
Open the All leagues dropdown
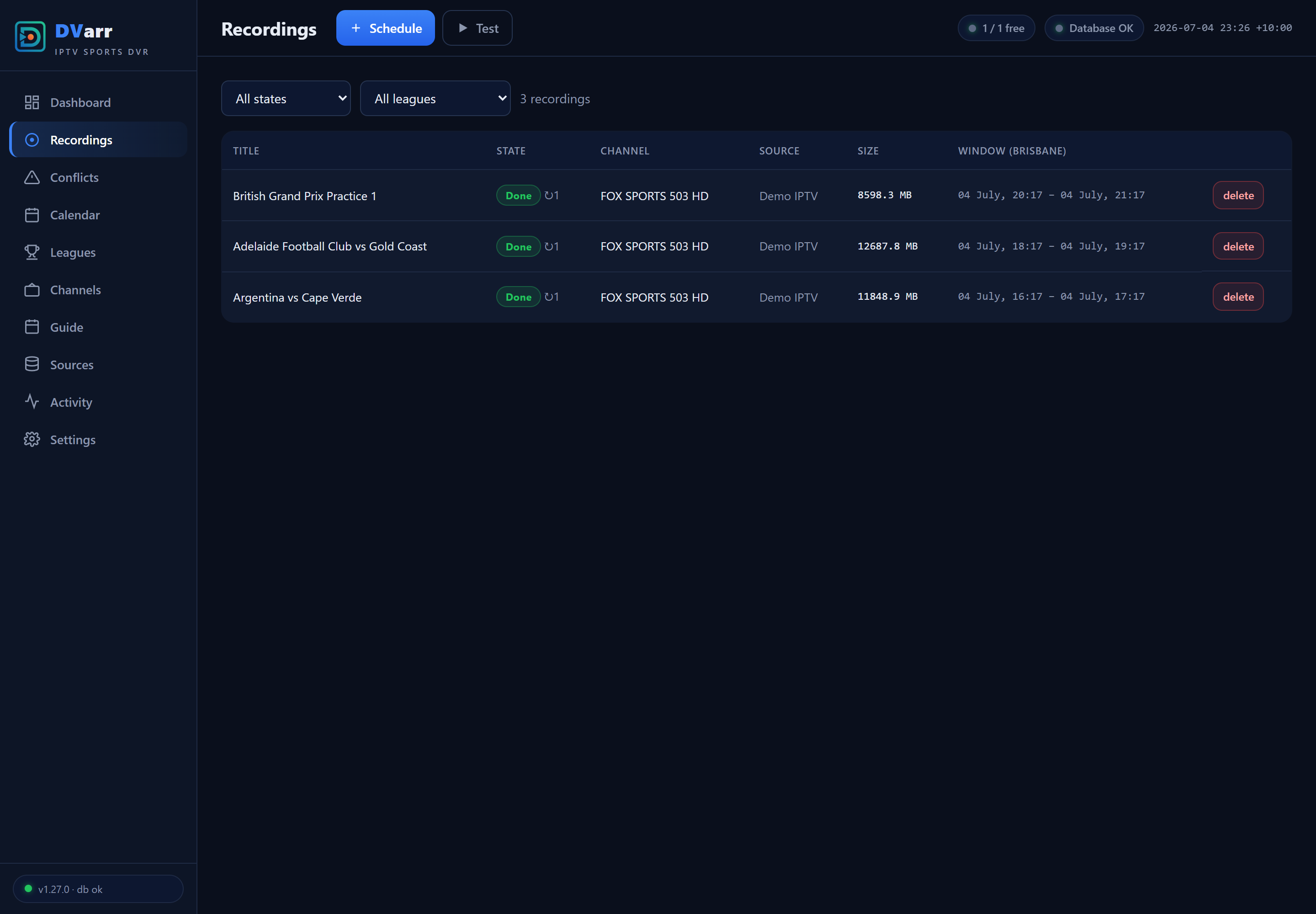click(x=435, y=99)
